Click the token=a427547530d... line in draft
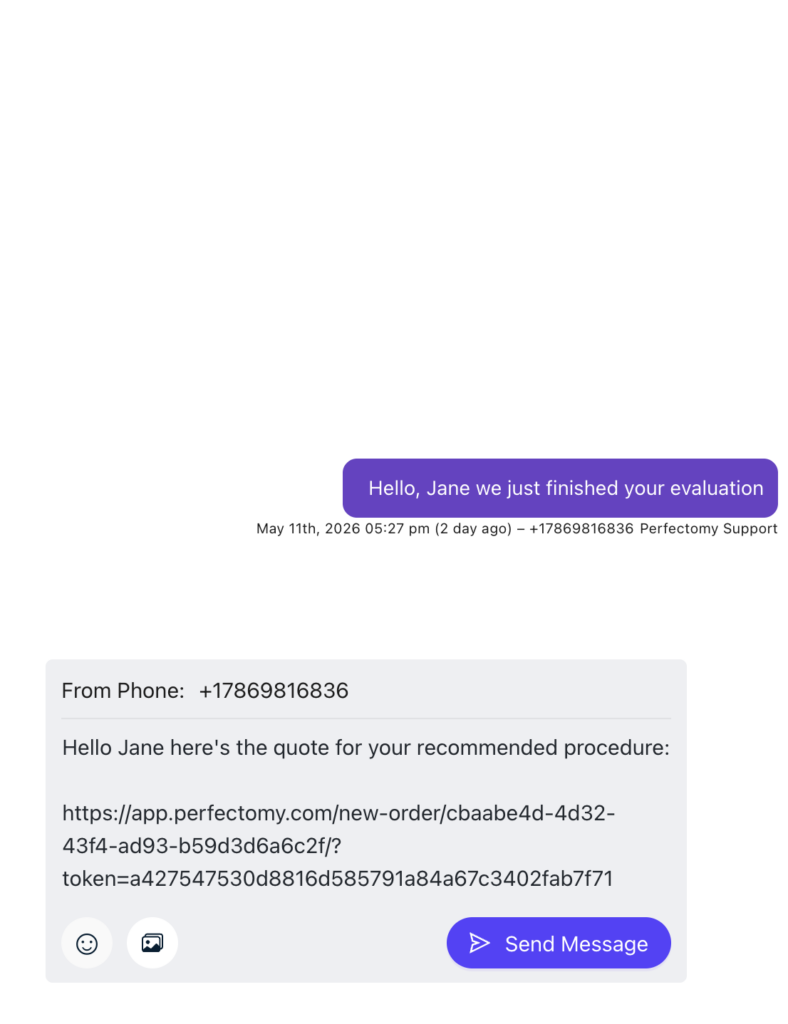Screen dimensions: 788x1024 (x=338, y=878)
